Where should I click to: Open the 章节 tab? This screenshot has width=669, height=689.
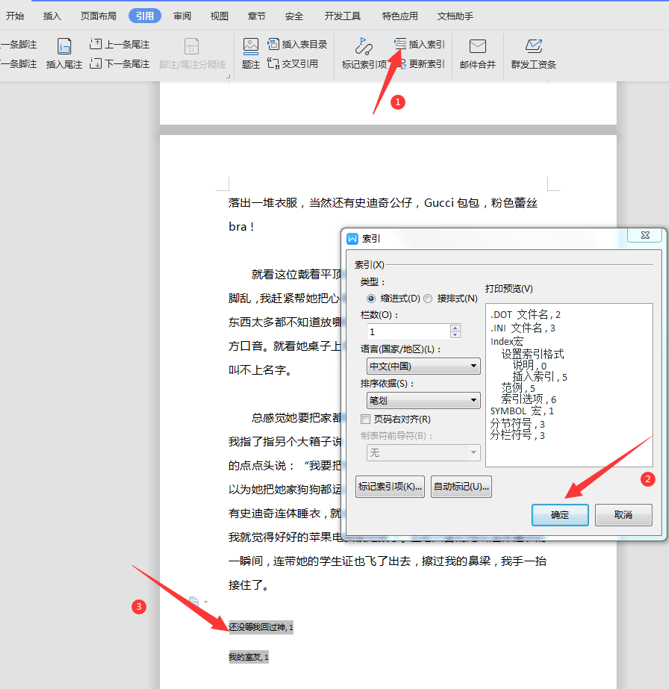(257, 16)
